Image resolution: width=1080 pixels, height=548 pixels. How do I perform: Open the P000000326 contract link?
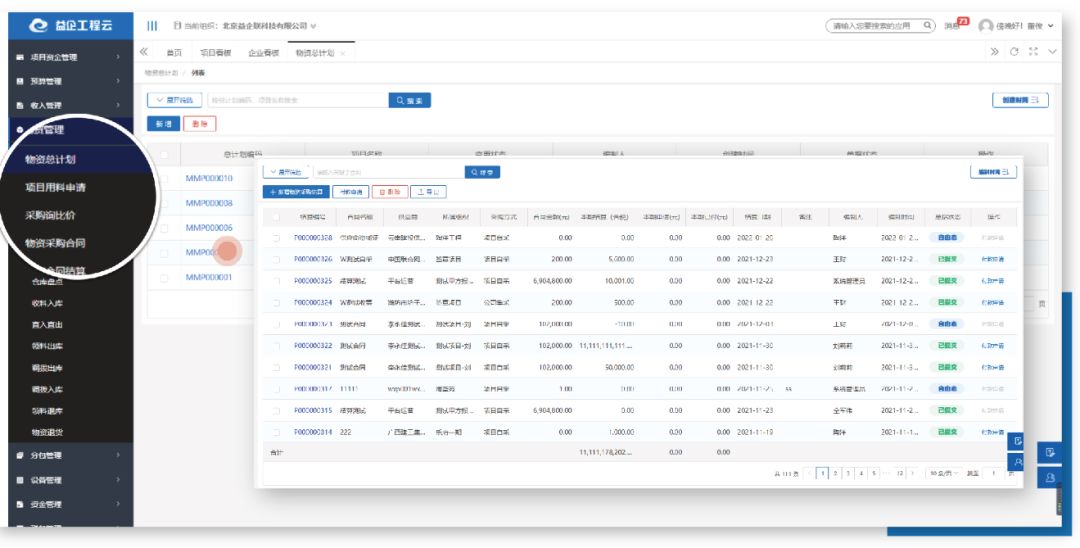tap(313, 260)
